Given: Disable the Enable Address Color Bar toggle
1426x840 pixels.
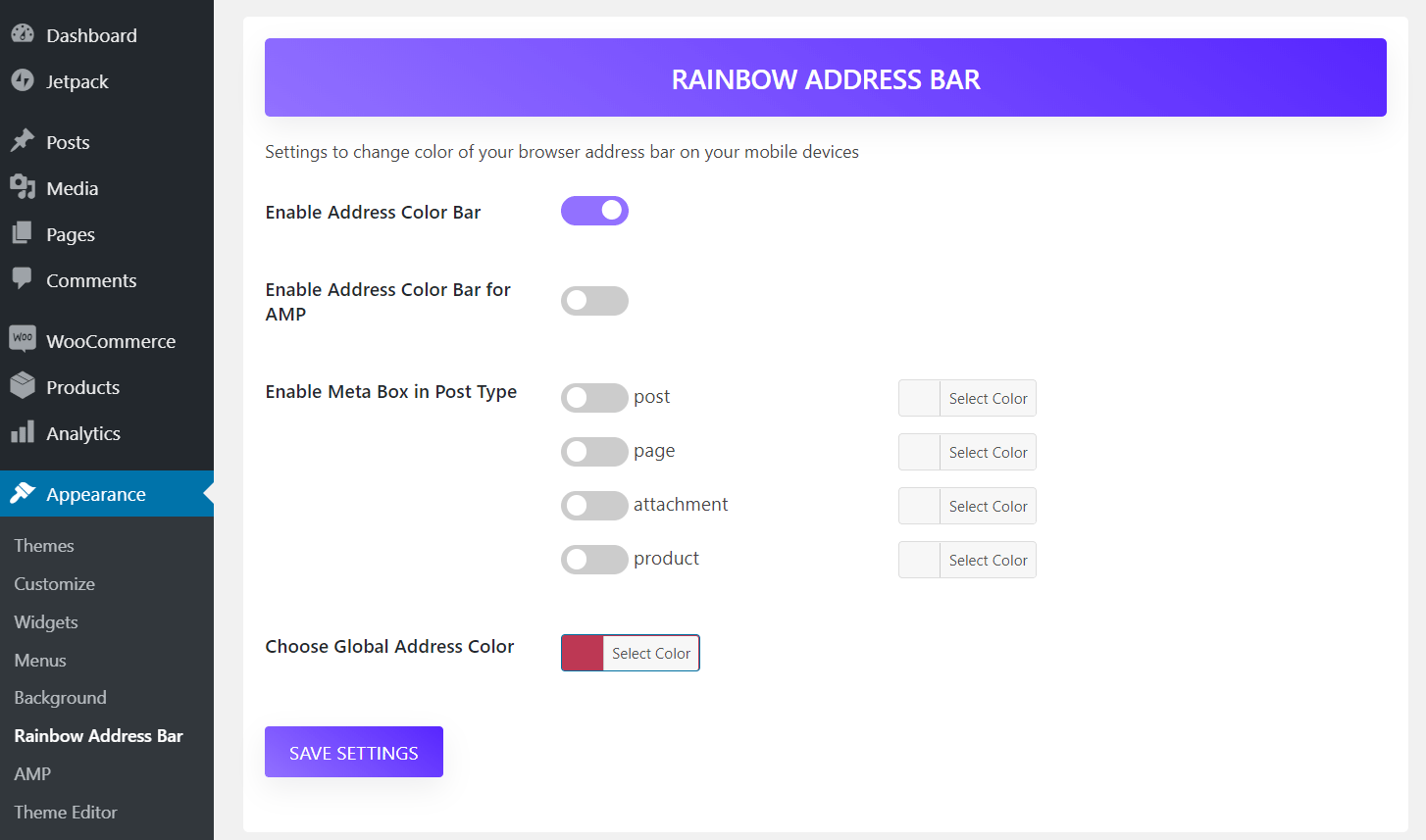Looking at the screenshot, I should [594, 211].
